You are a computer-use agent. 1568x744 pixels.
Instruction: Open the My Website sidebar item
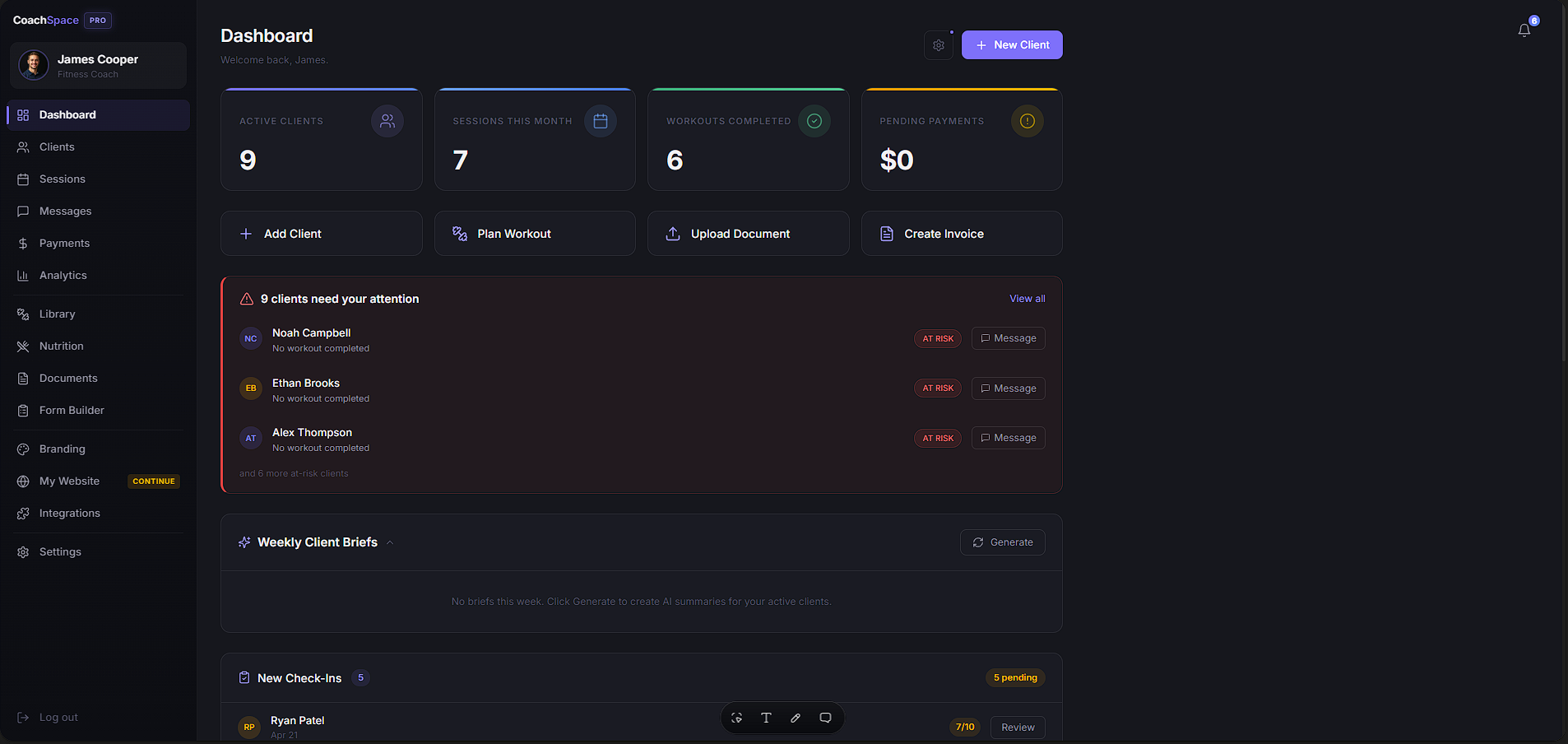(98, 481)
